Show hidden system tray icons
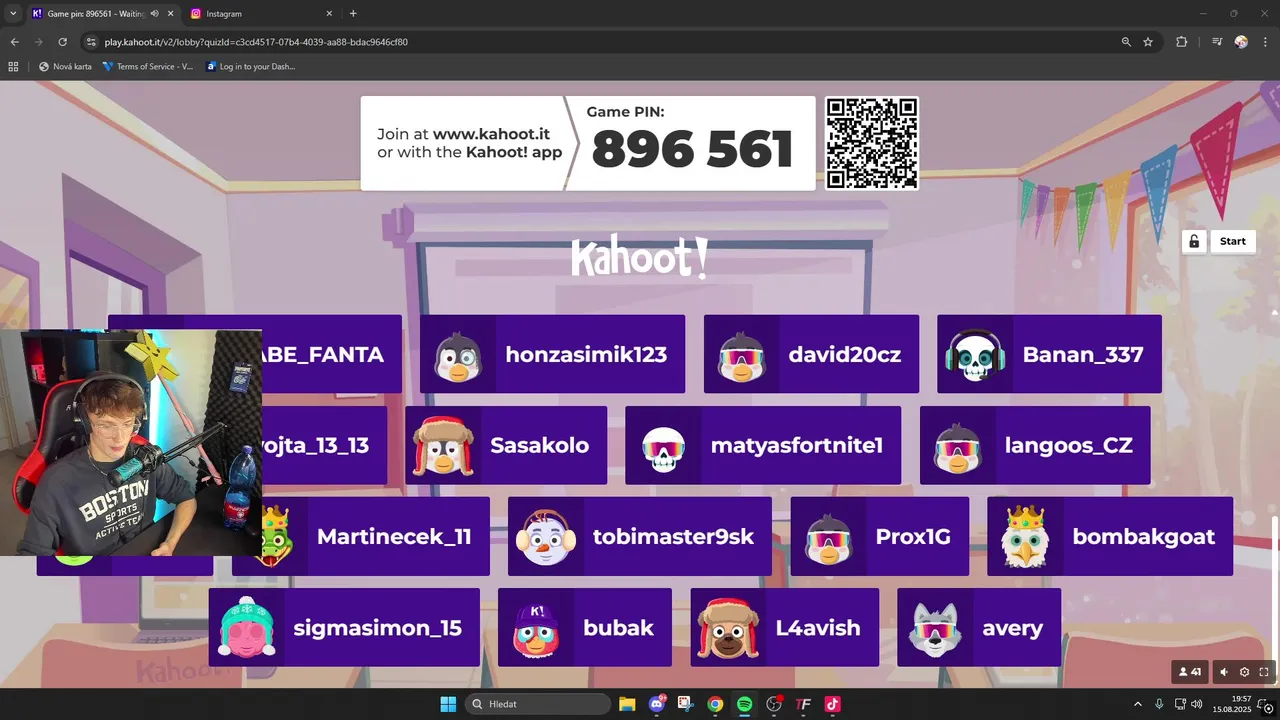 tap(1137, 704)
